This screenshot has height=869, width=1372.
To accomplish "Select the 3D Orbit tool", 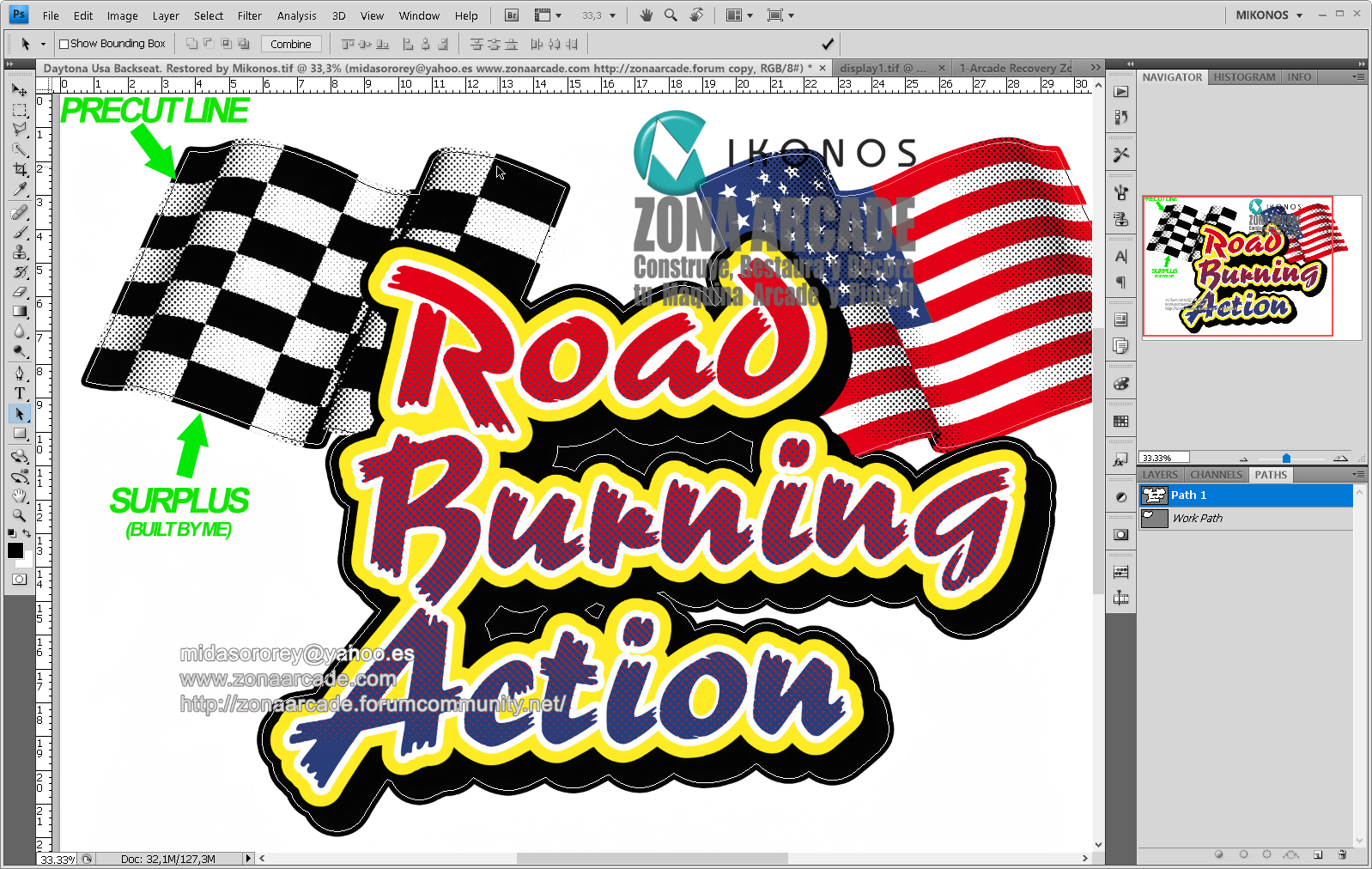I will (x=19, y=476).
